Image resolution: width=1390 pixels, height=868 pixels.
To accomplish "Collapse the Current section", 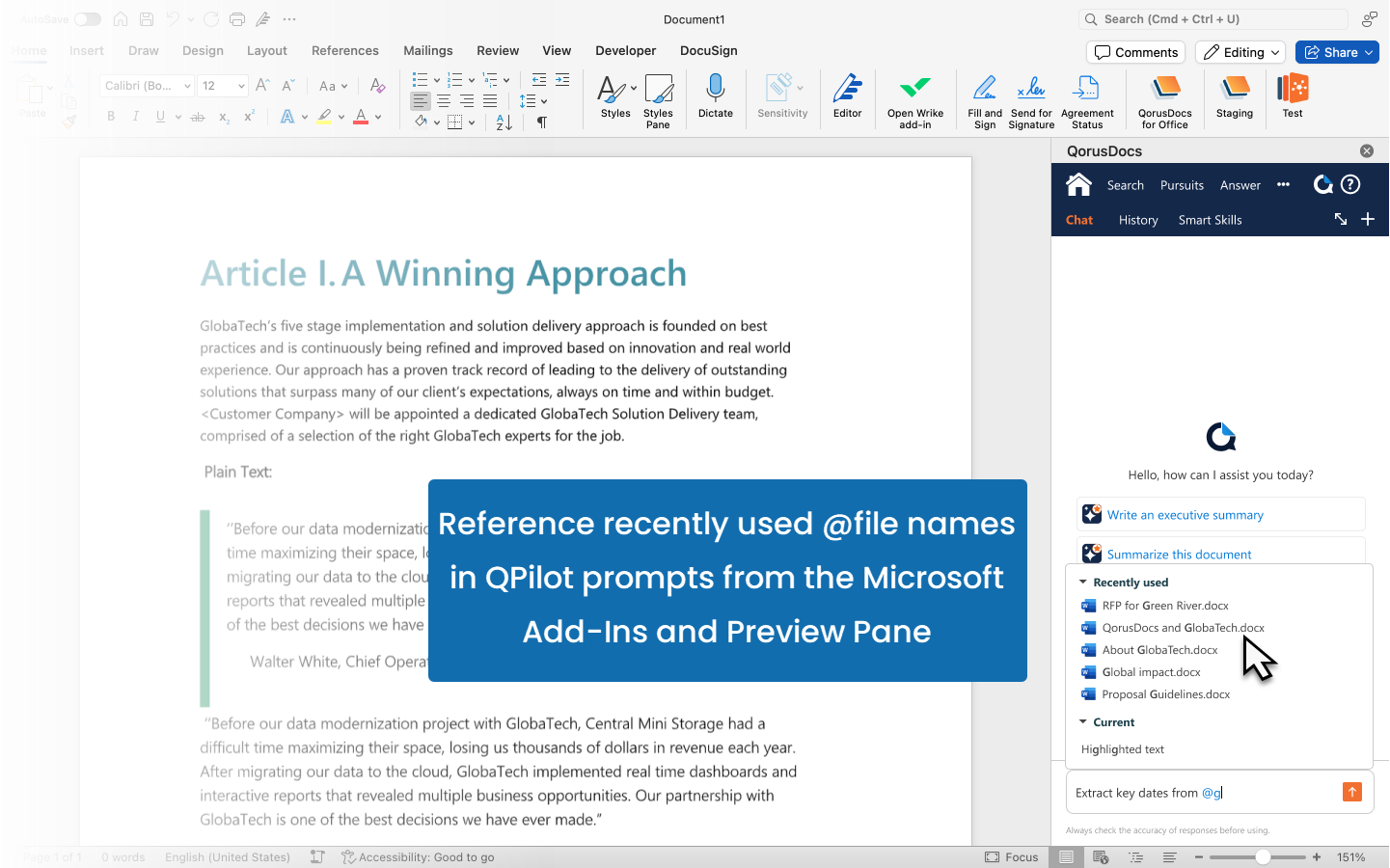I will click(x=1082, y=722).
